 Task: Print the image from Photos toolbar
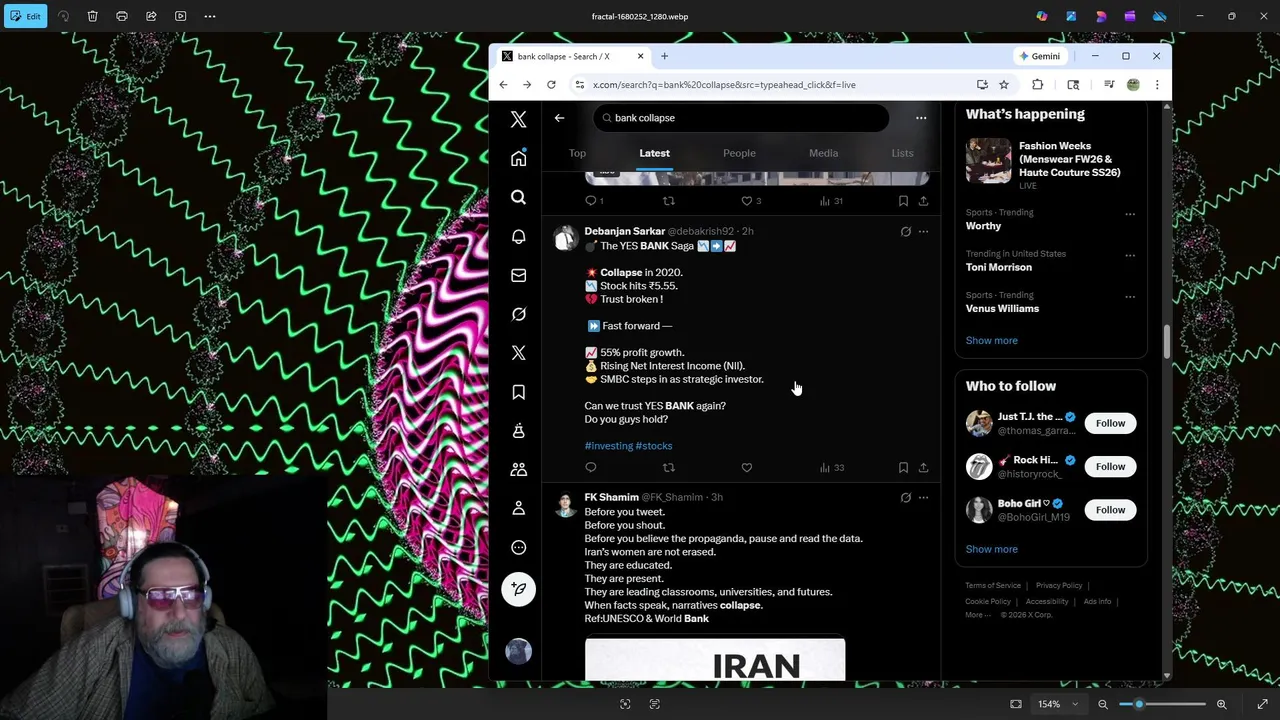click(122, 16)
